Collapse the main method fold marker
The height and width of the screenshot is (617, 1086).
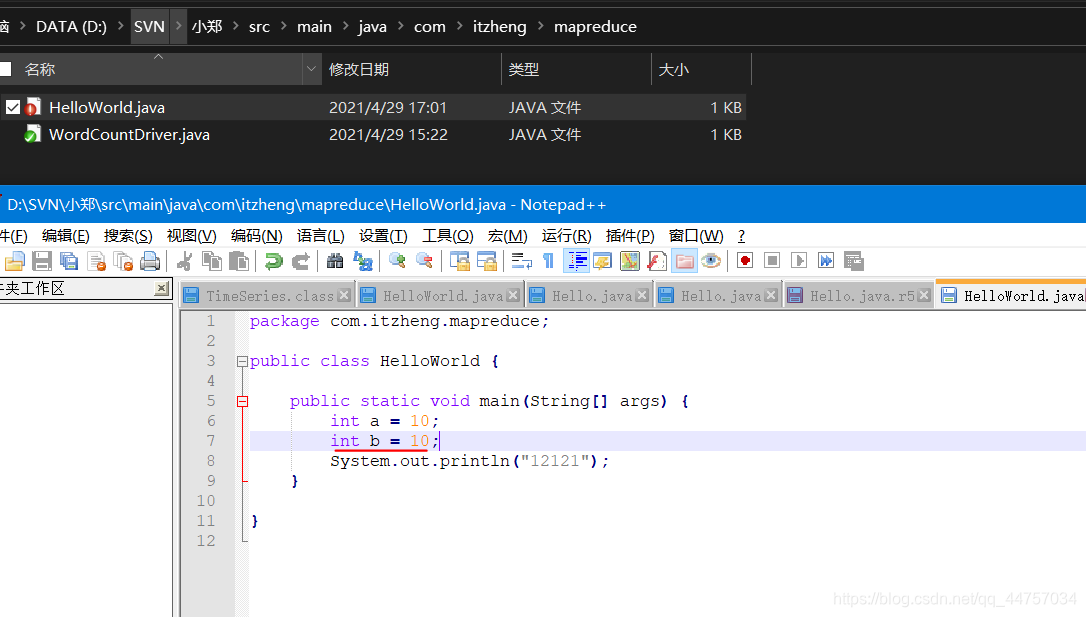(x=241, y=401)
